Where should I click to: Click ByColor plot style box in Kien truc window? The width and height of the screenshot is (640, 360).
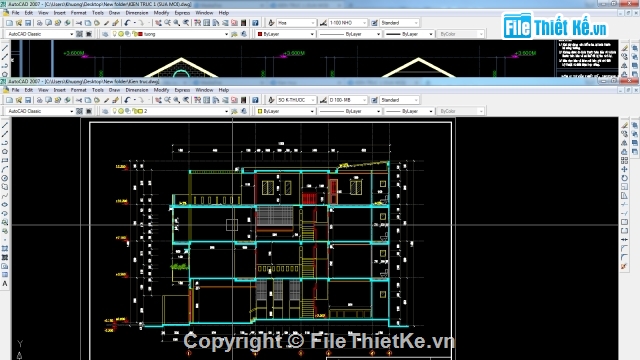(460, 111)
